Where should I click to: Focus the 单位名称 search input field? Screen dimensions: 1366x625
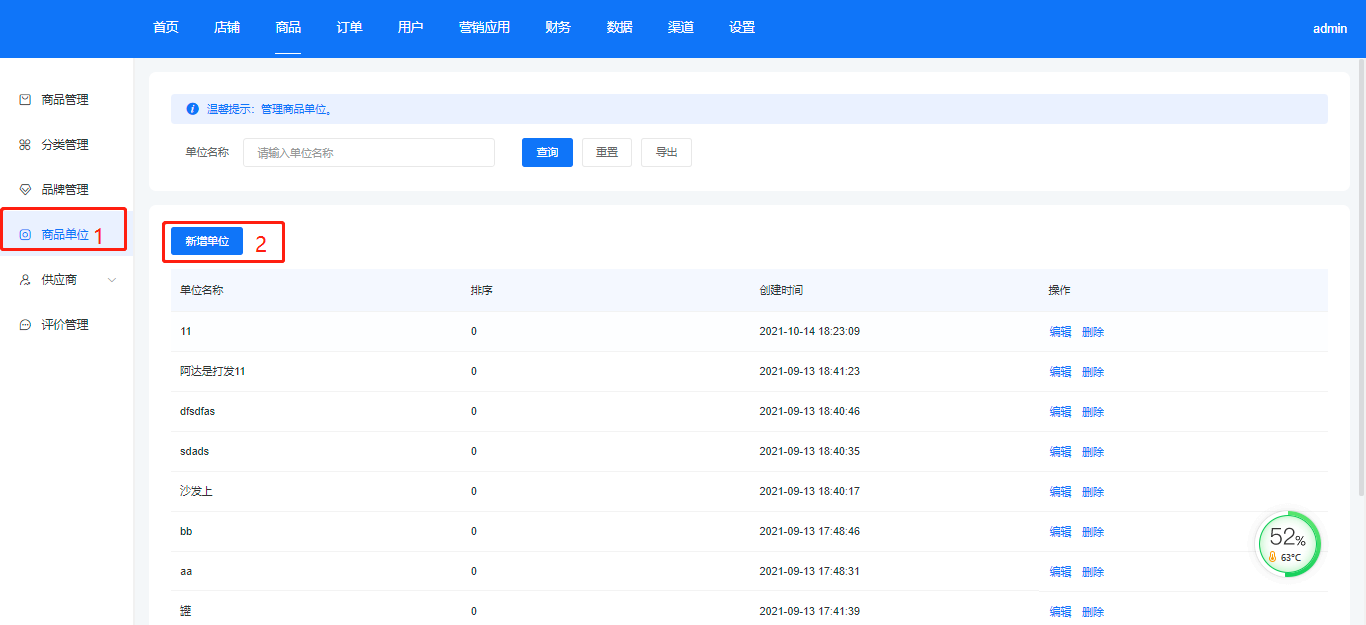368,153
